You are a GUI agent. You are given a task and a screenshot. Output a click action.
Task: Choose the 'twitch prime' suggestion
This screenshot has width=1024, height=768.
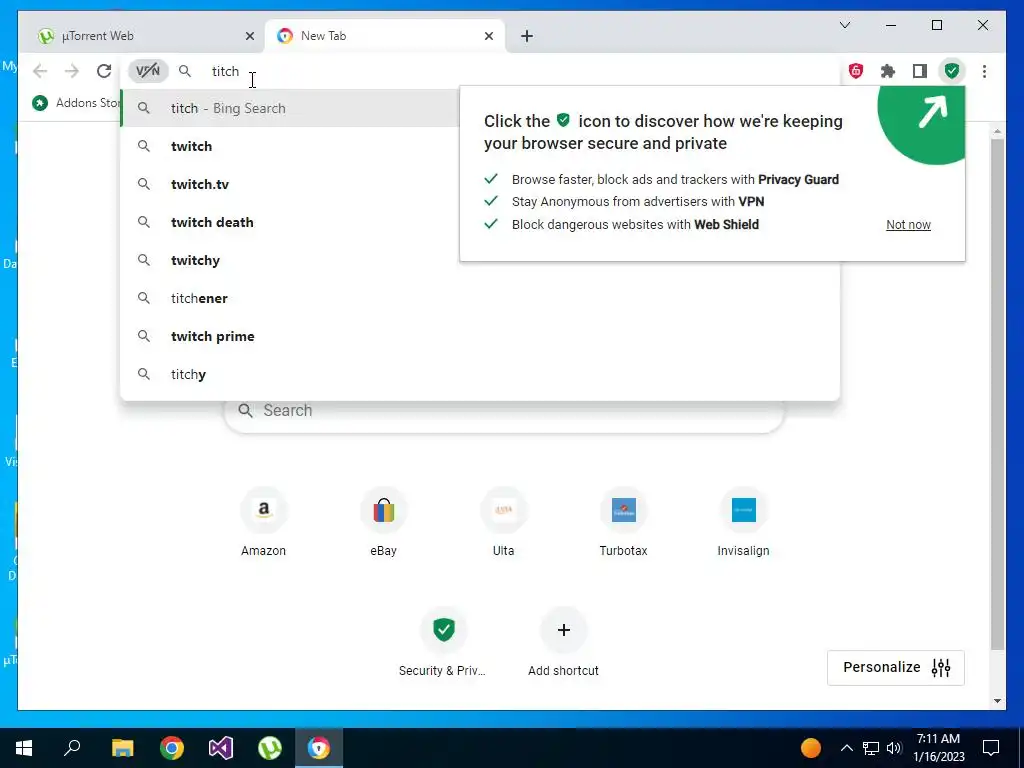(x=480, y=336)
